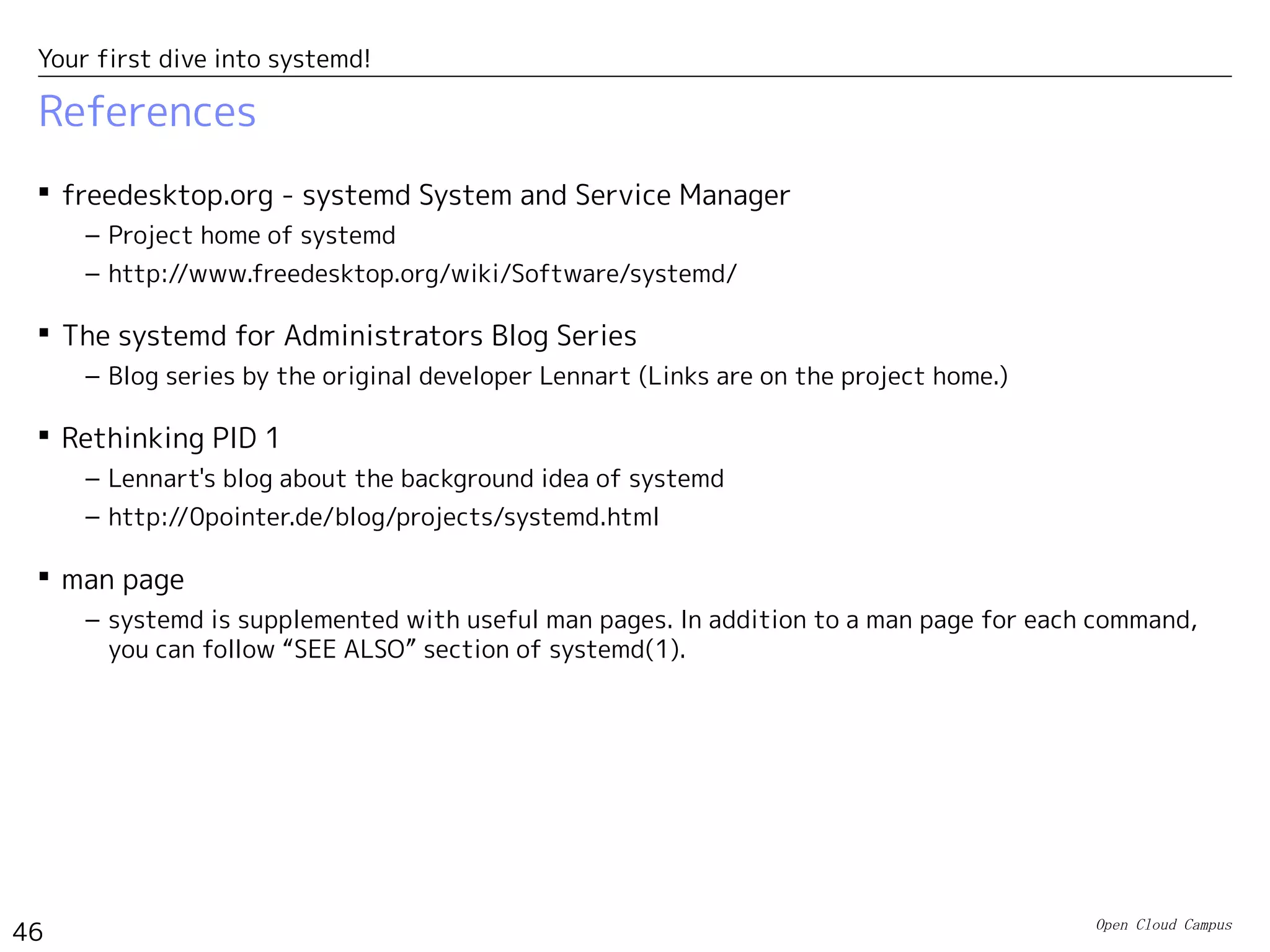
Task: Click the 'Project home of systemd' line
Action: click(x=252, y=236)
